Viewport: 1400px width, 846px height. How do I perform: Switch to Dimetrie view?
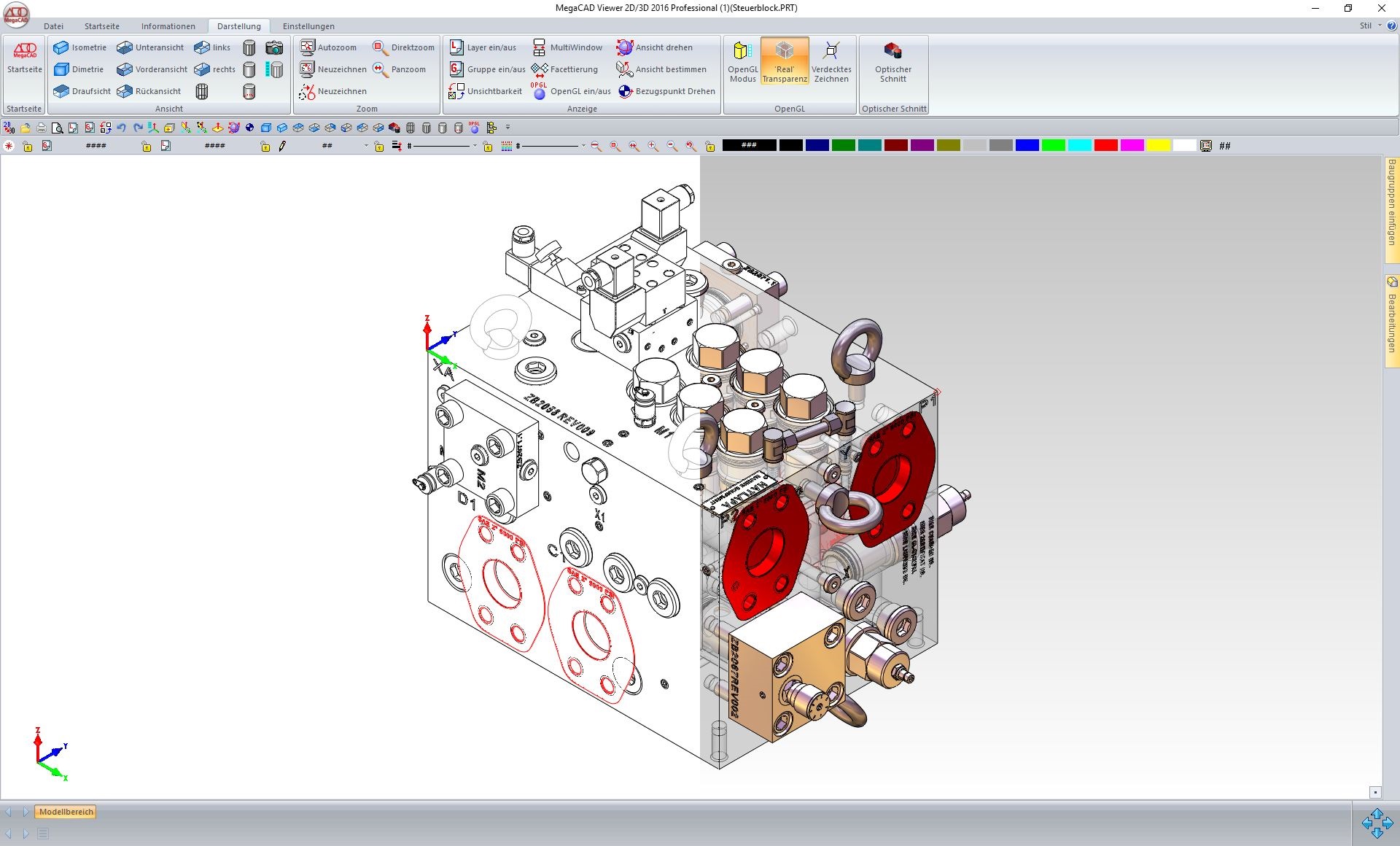79,69
